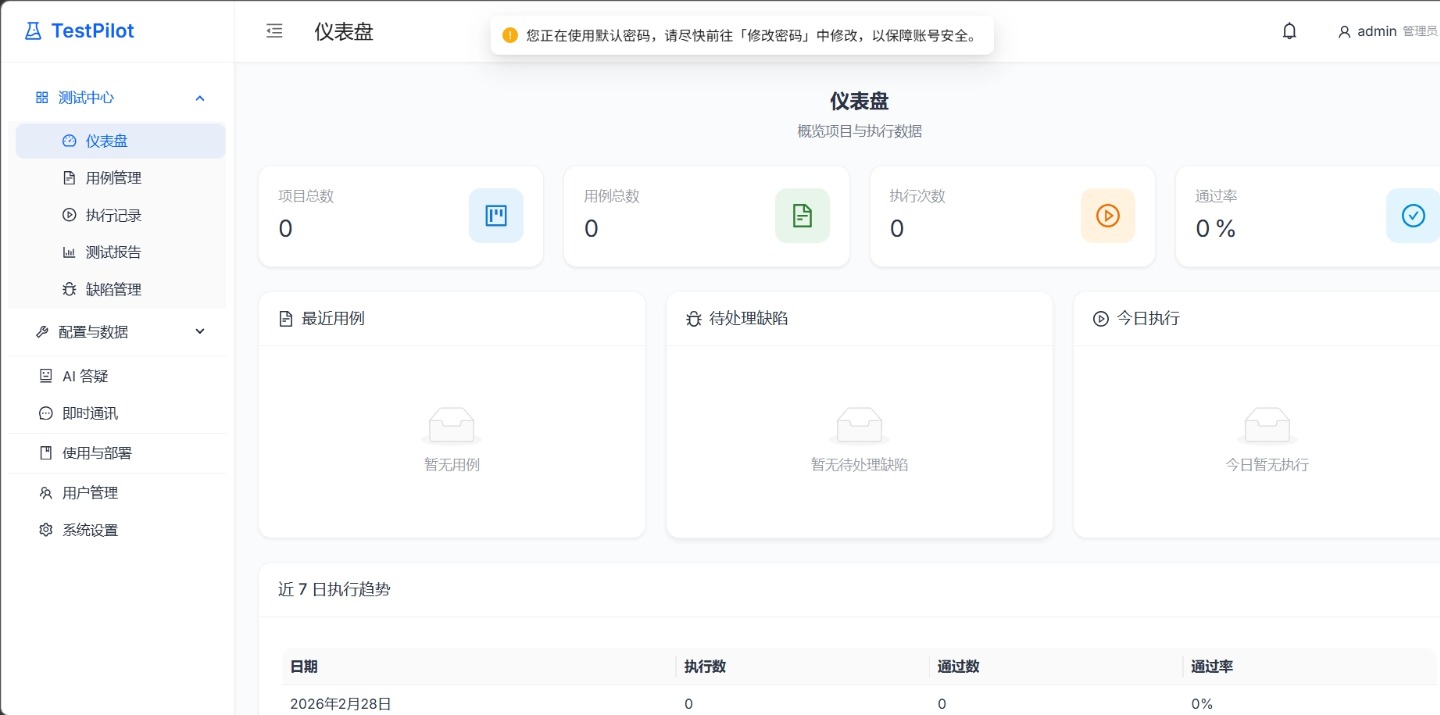Click the 测试中心 grid icon
The width and height of the screenshot is (1440, 715).
[x=42, y=98]
